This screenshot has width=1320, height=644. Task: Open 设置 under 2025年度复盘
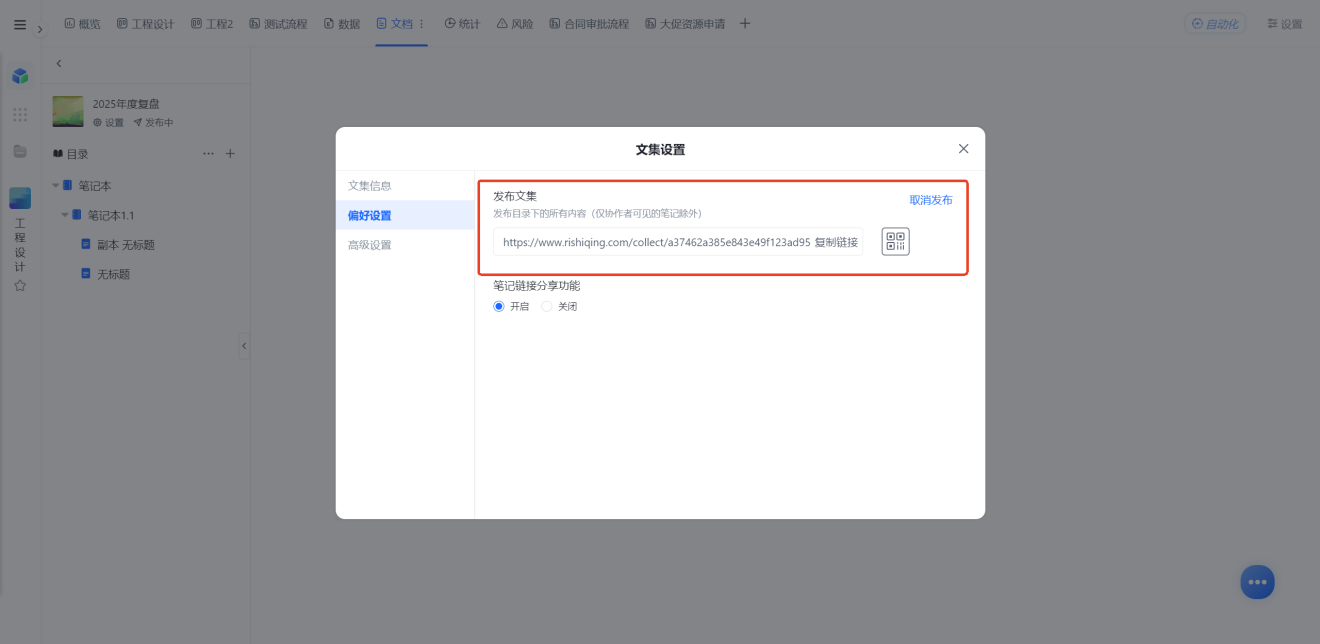[109, 122]
